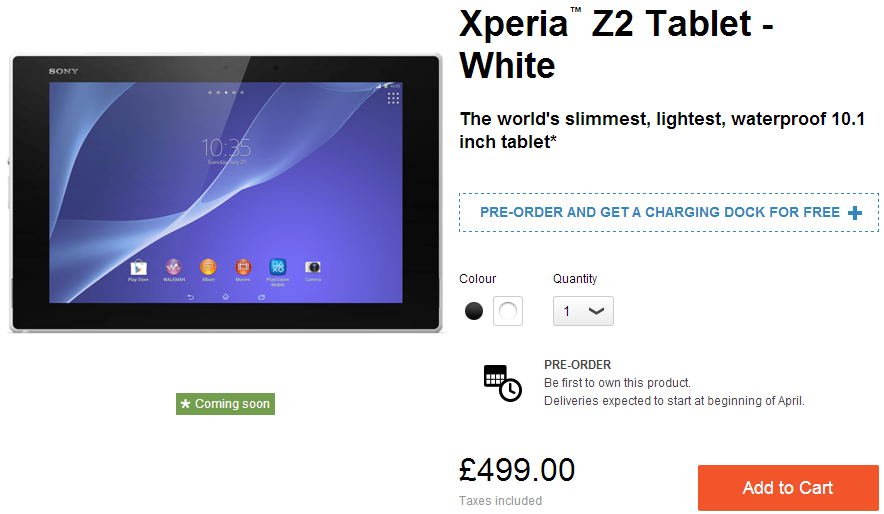Click the Xperia Z2 Tablet product image
The width and height of the screenshot is (884, 514).
point(226,193)
